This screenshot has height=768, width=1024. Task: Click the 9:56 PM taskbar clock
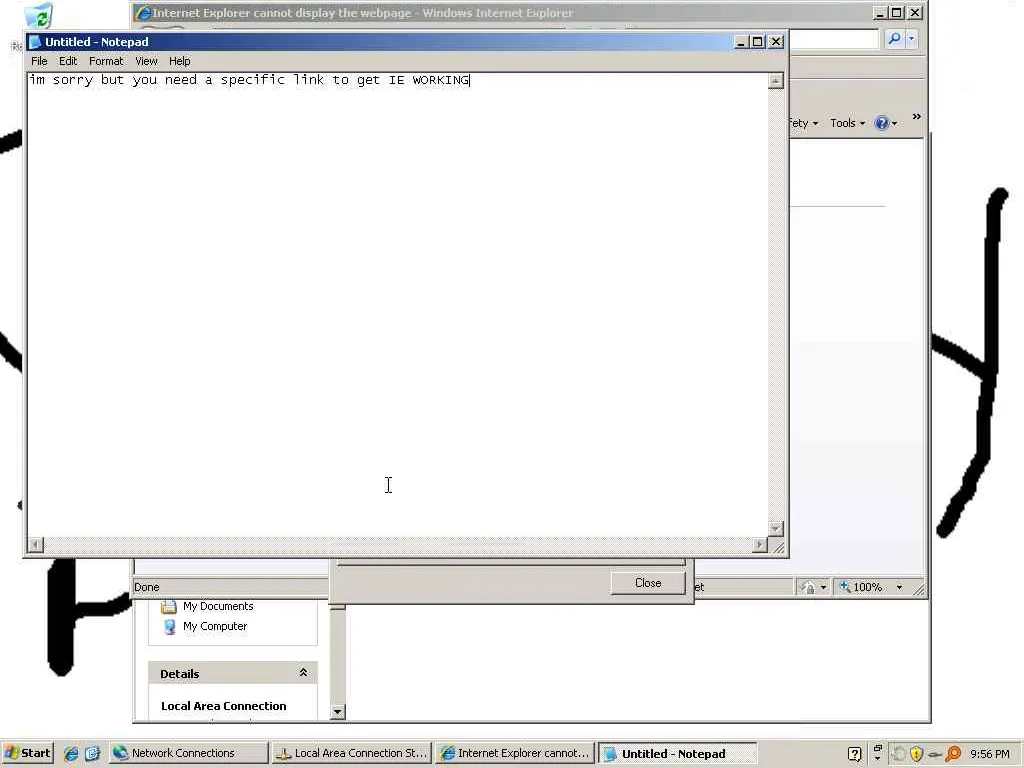989,754
